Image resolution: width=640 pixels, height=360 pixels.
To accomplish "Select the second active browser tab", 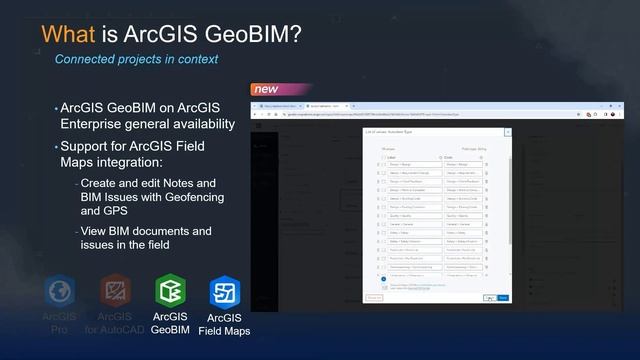I will [327, 106].
